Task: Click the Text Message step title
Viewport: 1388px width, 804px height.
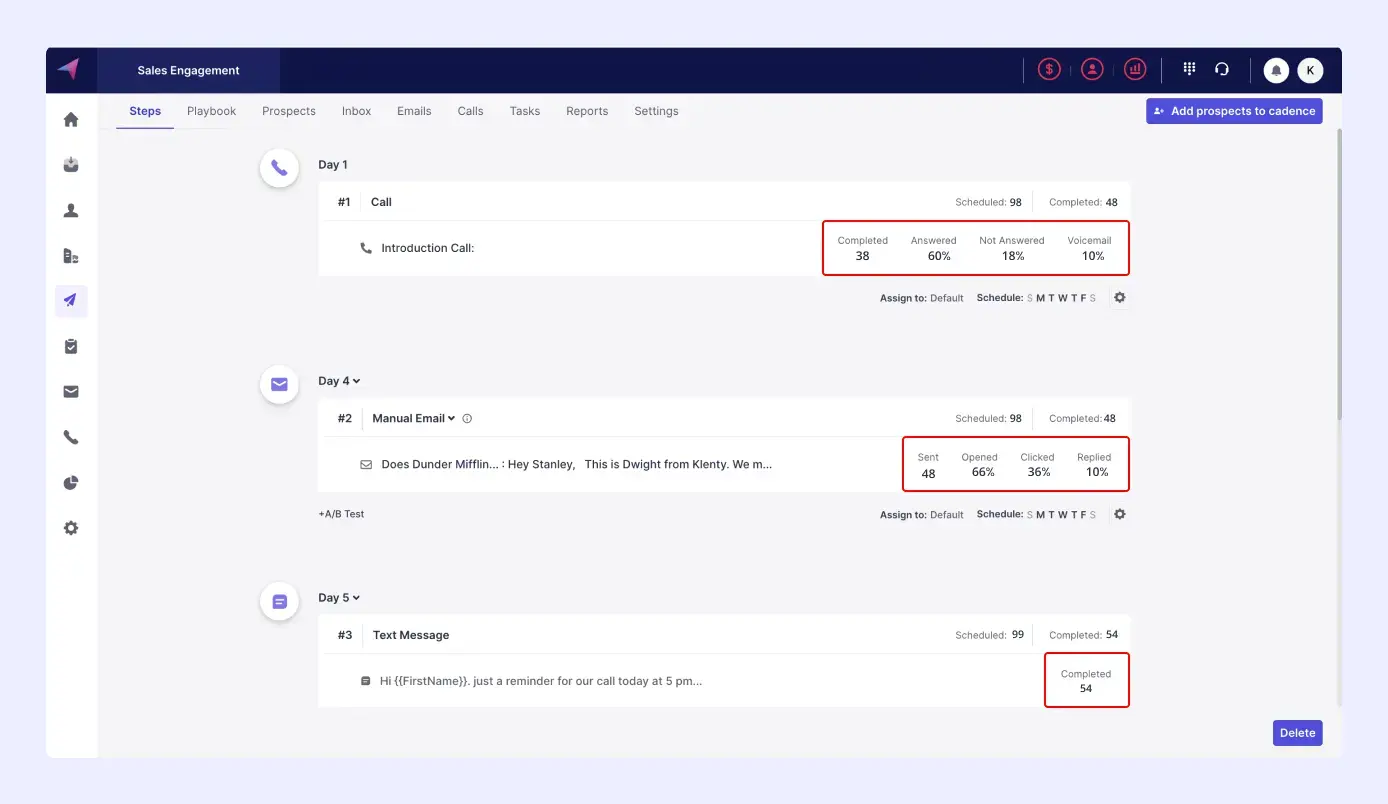Action: [411, 635]
